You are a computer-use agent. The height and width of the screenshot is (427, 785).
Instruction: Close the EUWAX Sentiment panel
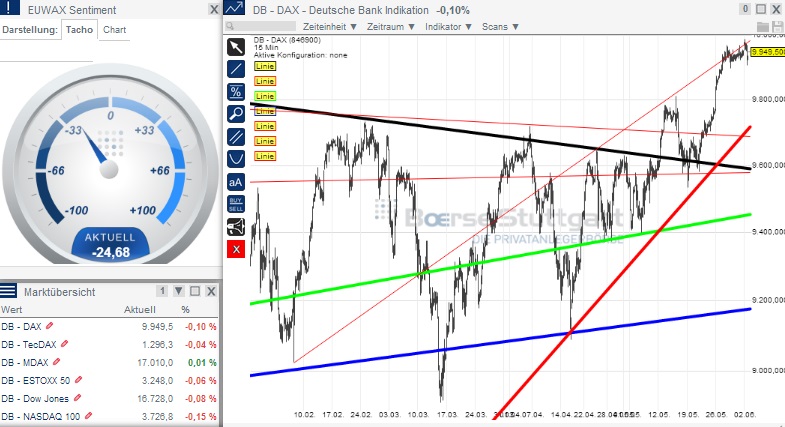(x=214, y=10)
